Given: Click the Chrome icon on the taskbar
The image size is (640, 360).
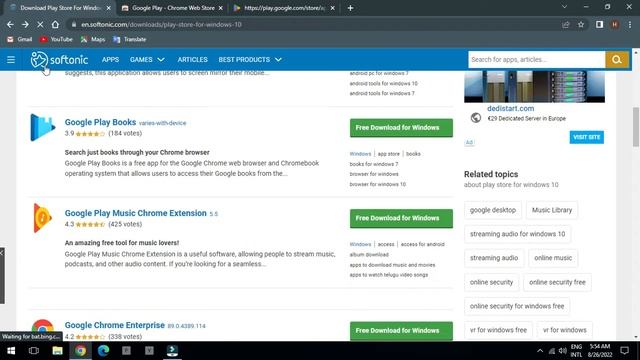Looking at the screenshot, I should click(x=80, y=351).
